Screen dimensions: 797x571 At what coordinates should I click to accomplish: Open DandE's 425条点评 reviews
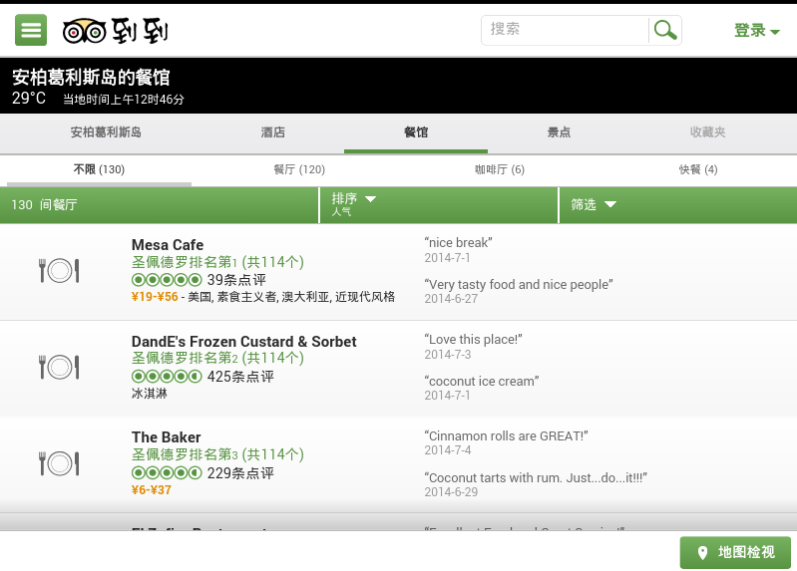tap(240, 377)
